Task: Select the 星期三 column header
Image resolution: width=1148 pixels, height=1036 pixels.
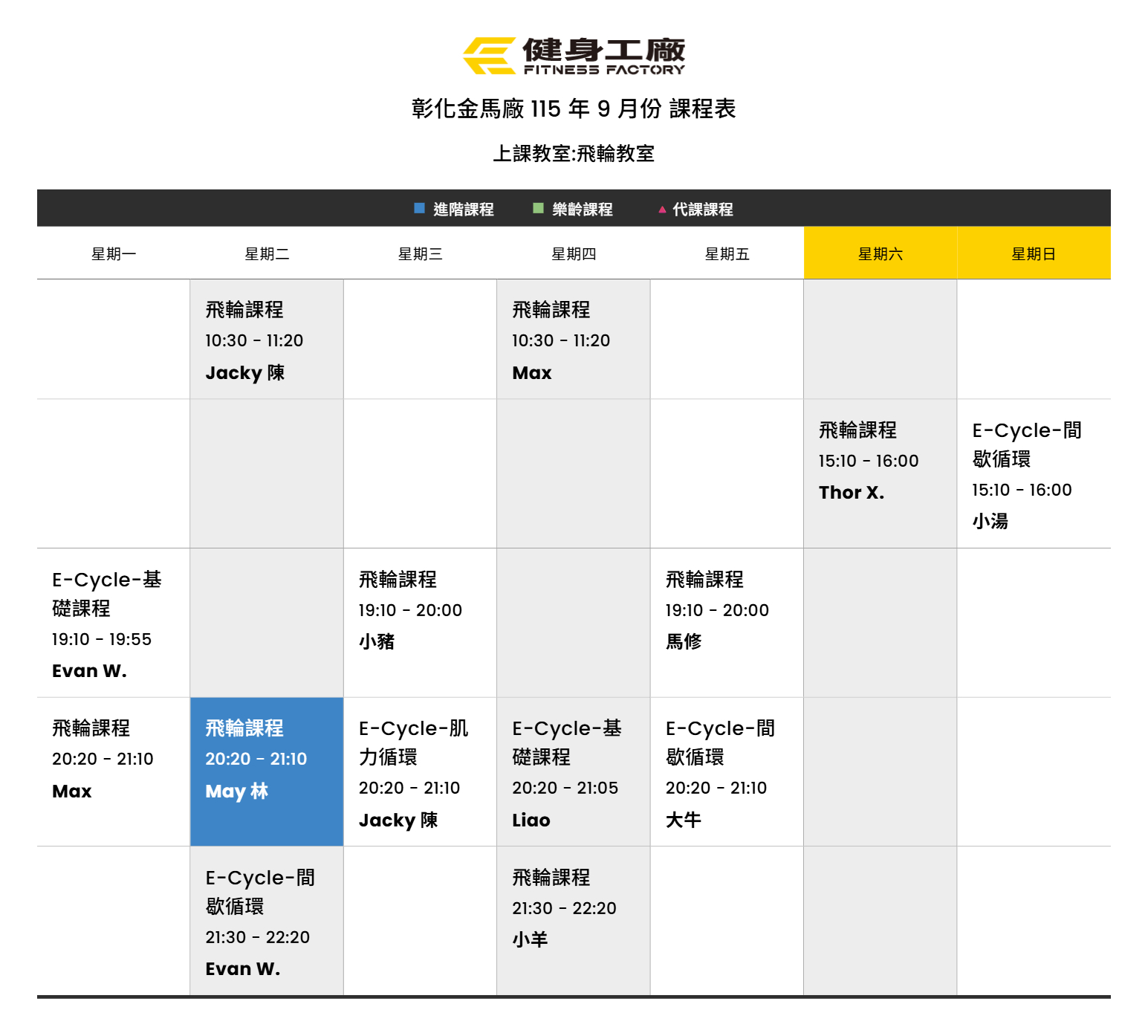Action: click(421, 253)
